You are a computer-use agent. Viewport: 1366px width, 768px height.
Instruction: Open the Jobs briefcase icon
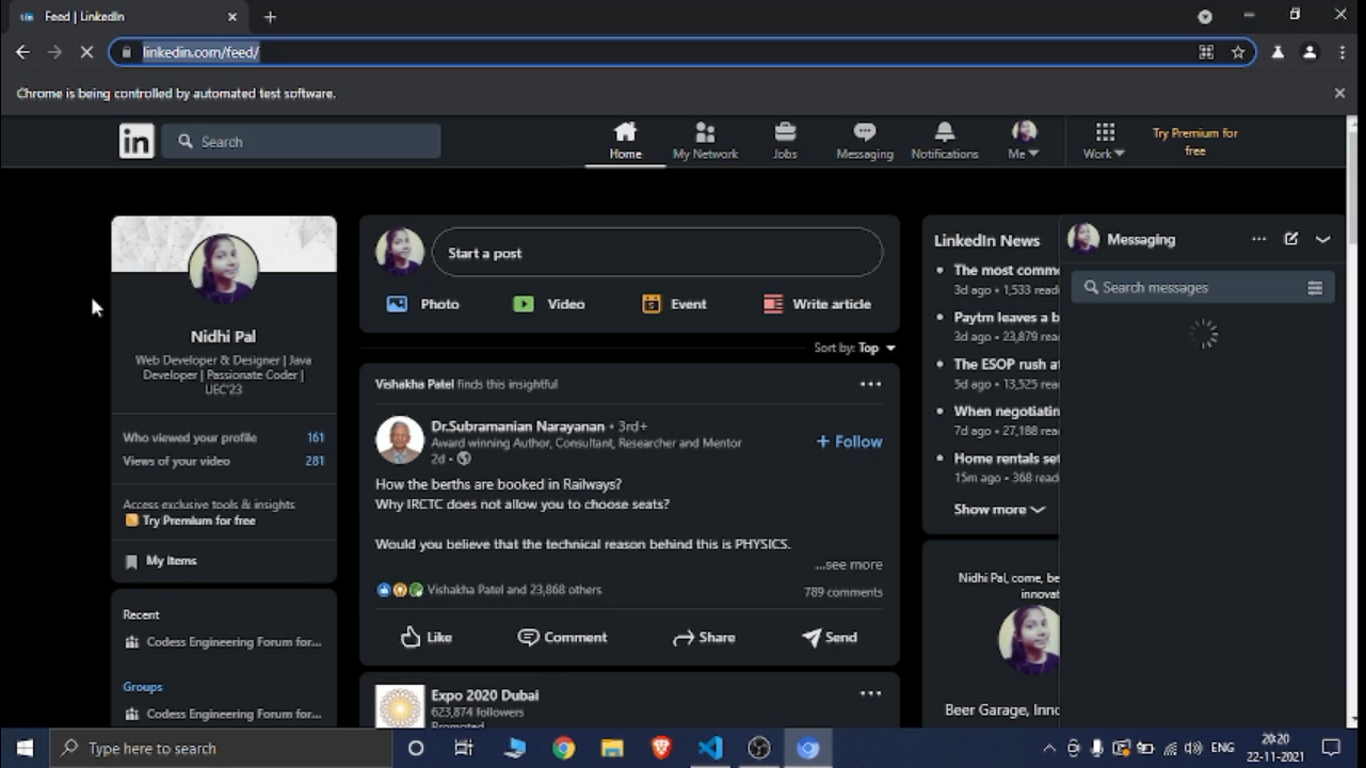[785, 133]
